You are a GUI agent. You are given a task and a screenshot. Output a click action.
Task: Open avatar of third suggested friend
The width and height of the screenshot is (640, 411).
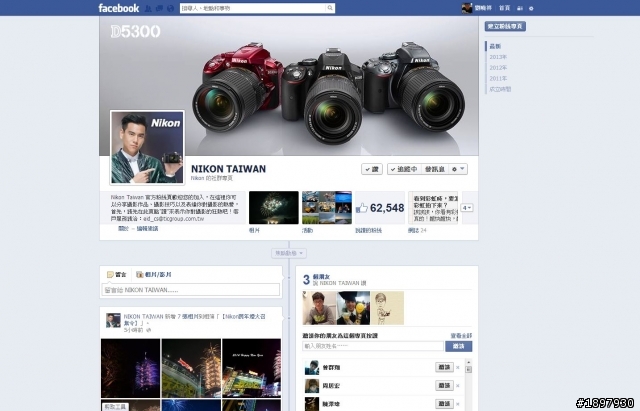click(x=312, y=404)
